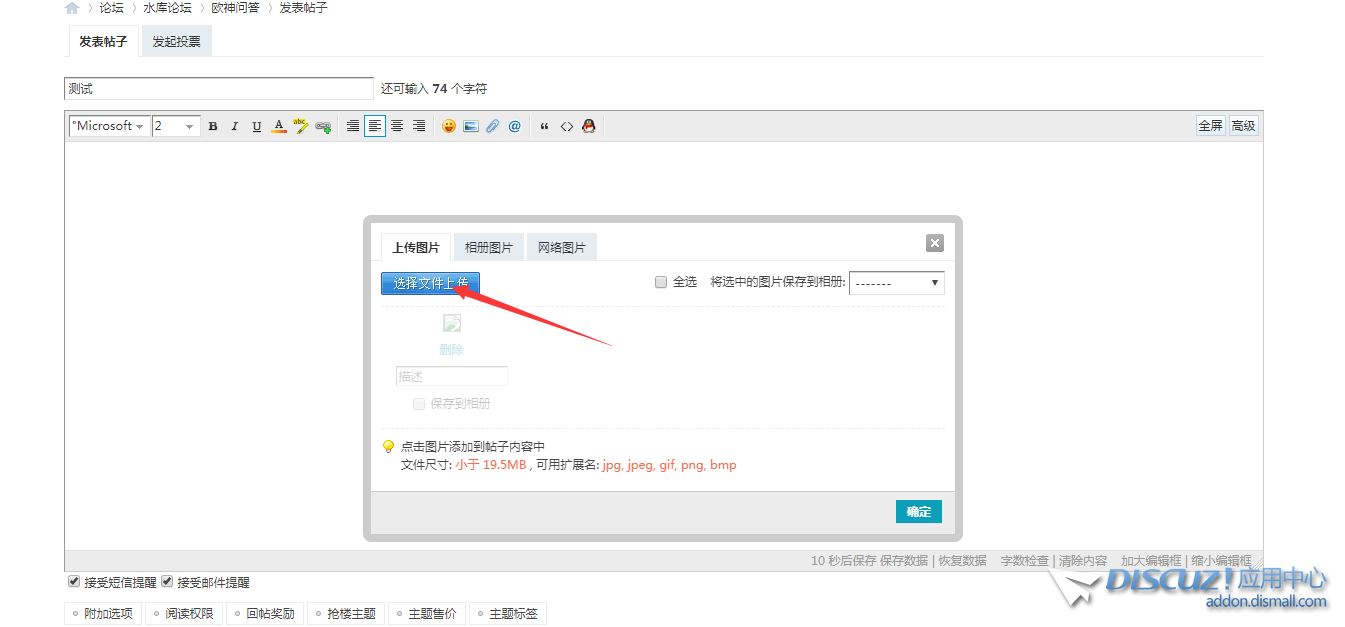
Task: Switch to the 网络图片 tab
Action: click(562, 247)
